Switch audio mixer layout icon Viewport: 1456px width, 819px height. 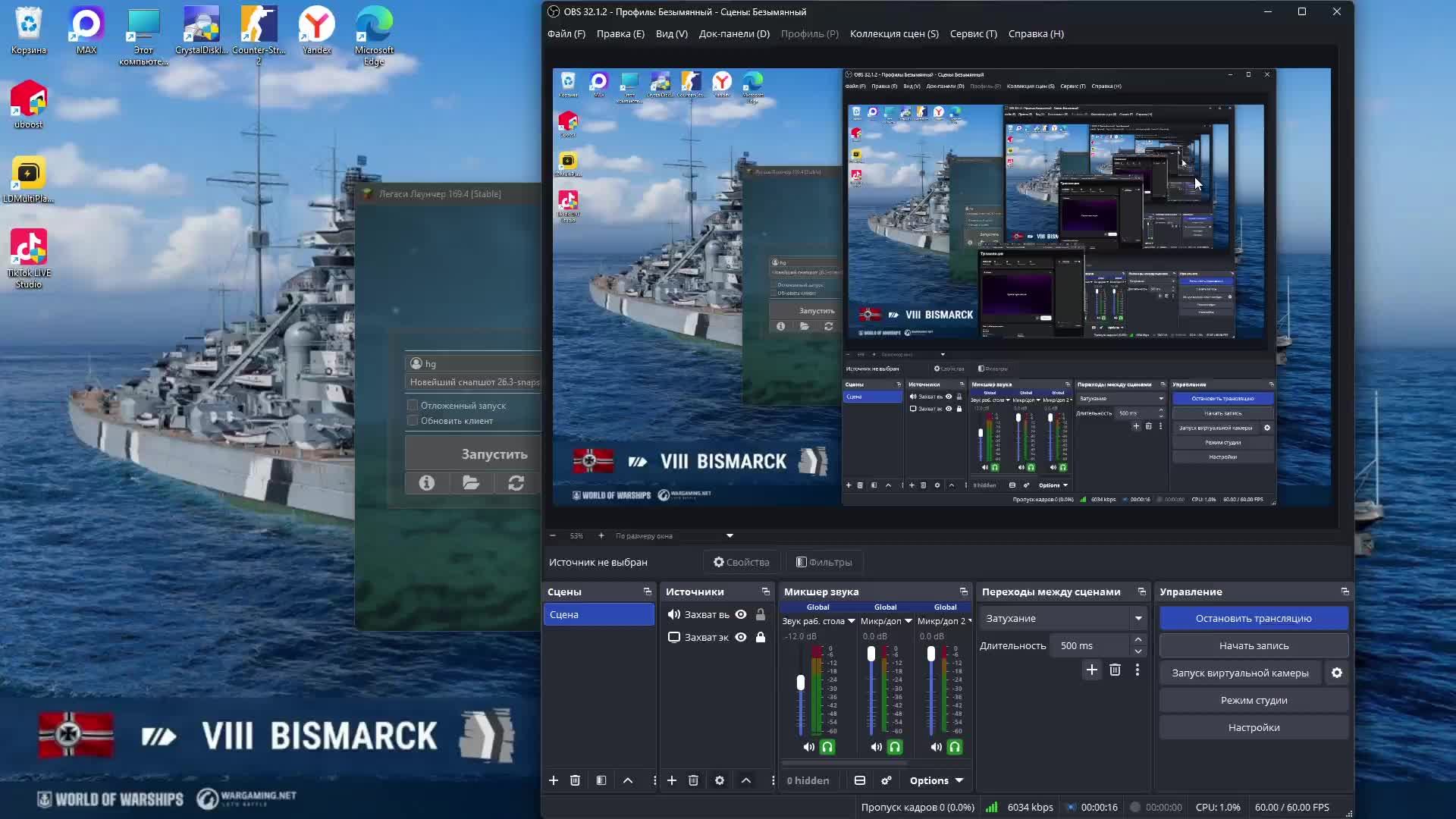click(860, 780)
